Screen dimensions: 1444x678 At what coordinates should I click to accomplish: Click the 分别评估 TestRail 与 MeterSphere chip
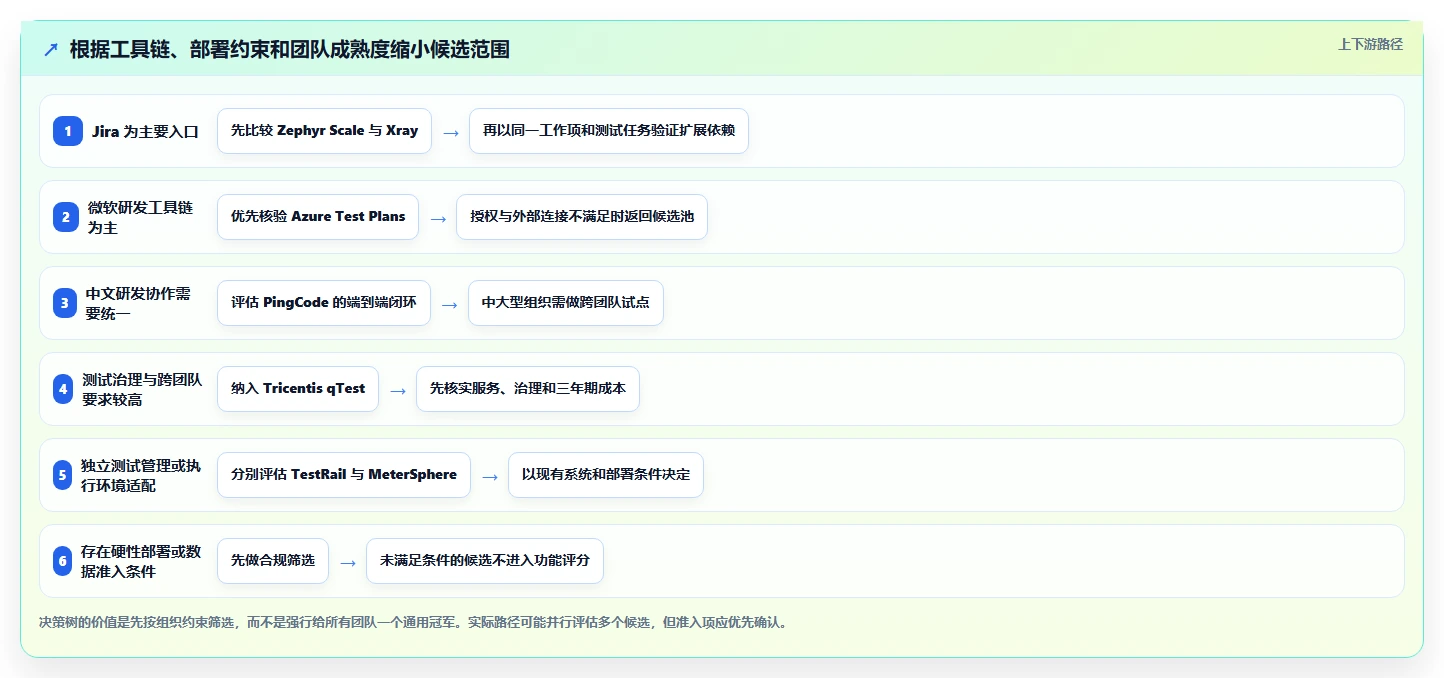[344, 475]
